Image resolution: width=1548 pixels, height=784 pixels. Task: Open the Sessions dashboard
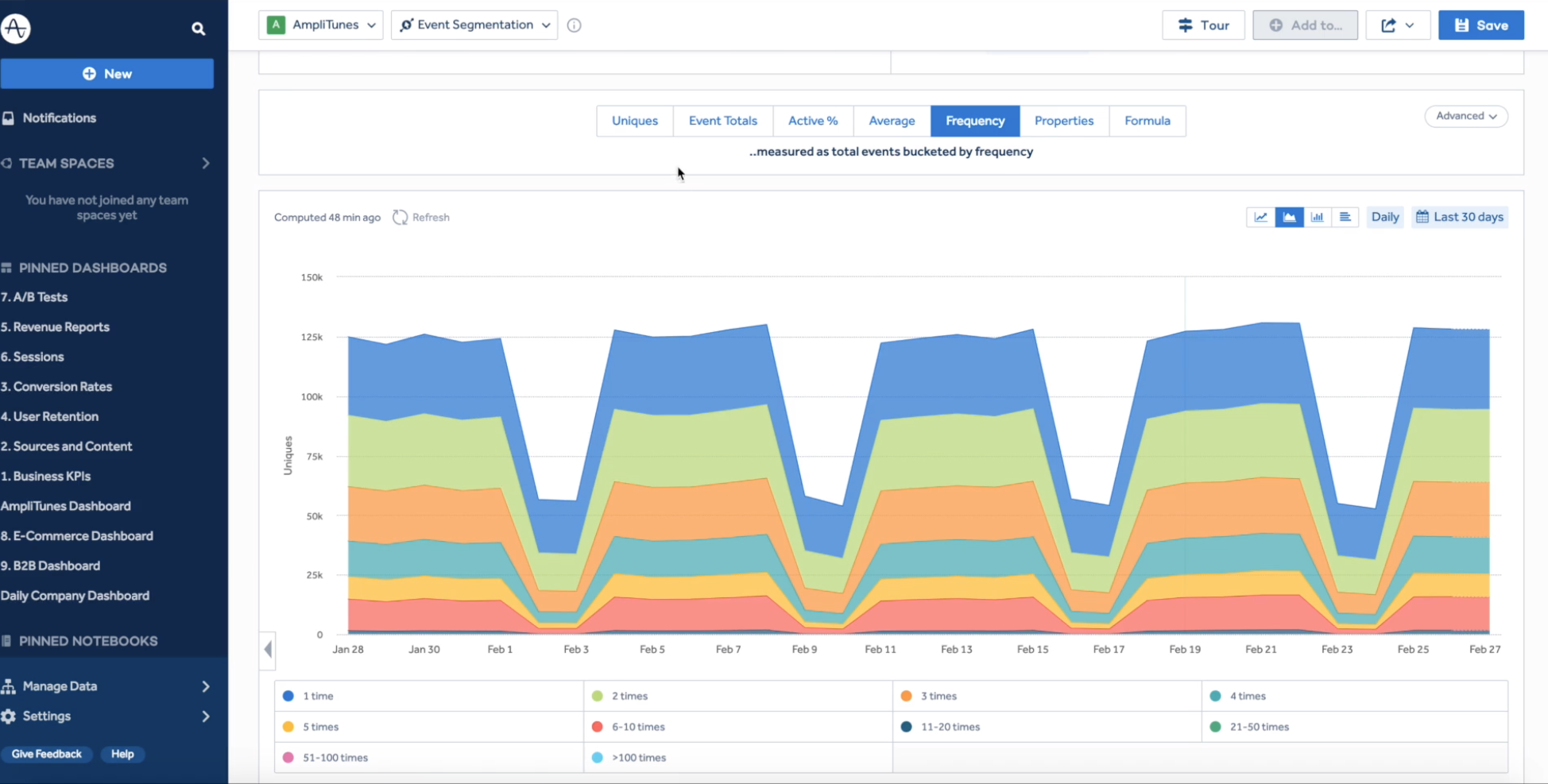pos(33,357)
